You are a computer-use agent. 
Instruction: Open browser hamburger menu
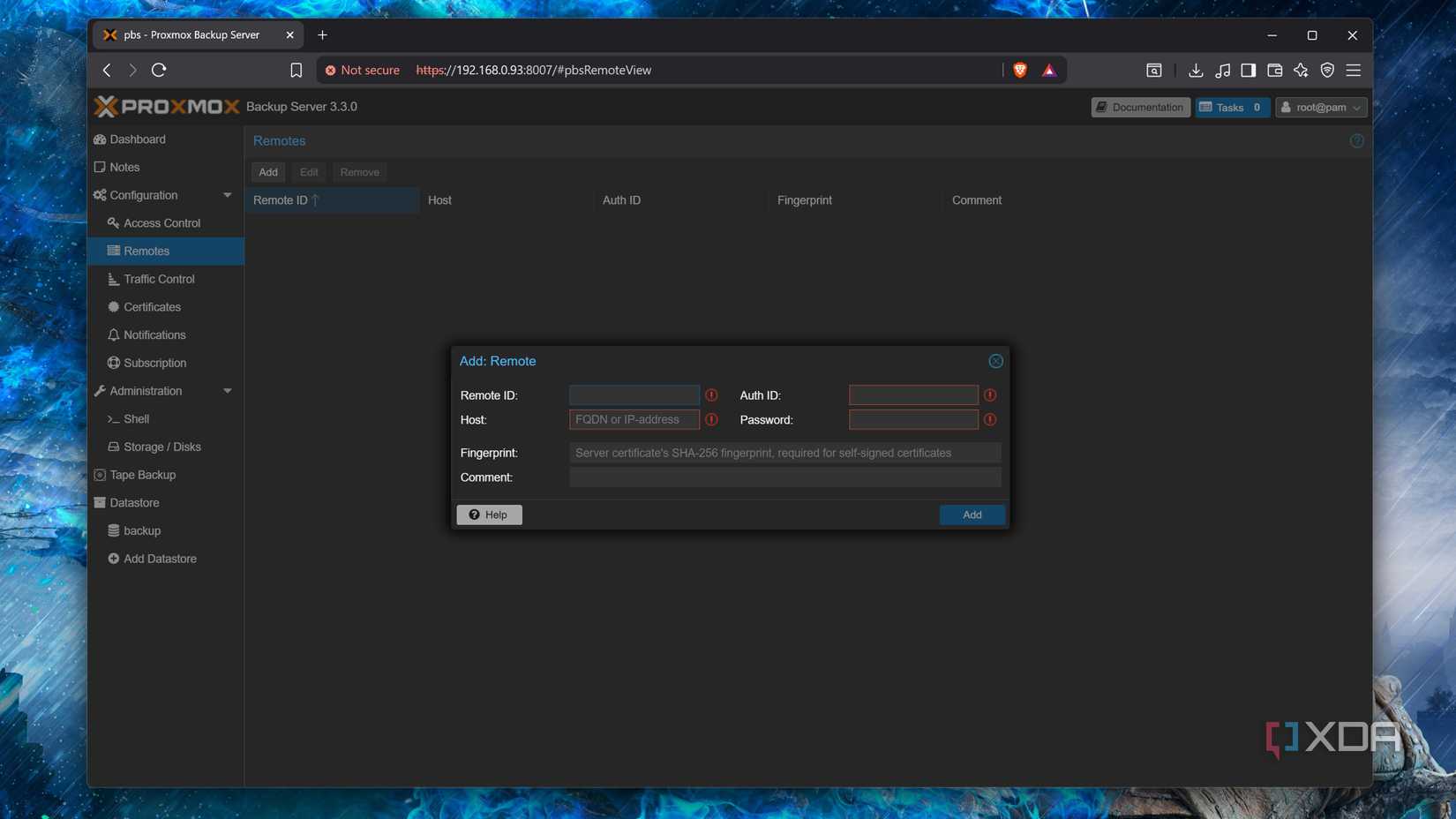(1353, 70)
